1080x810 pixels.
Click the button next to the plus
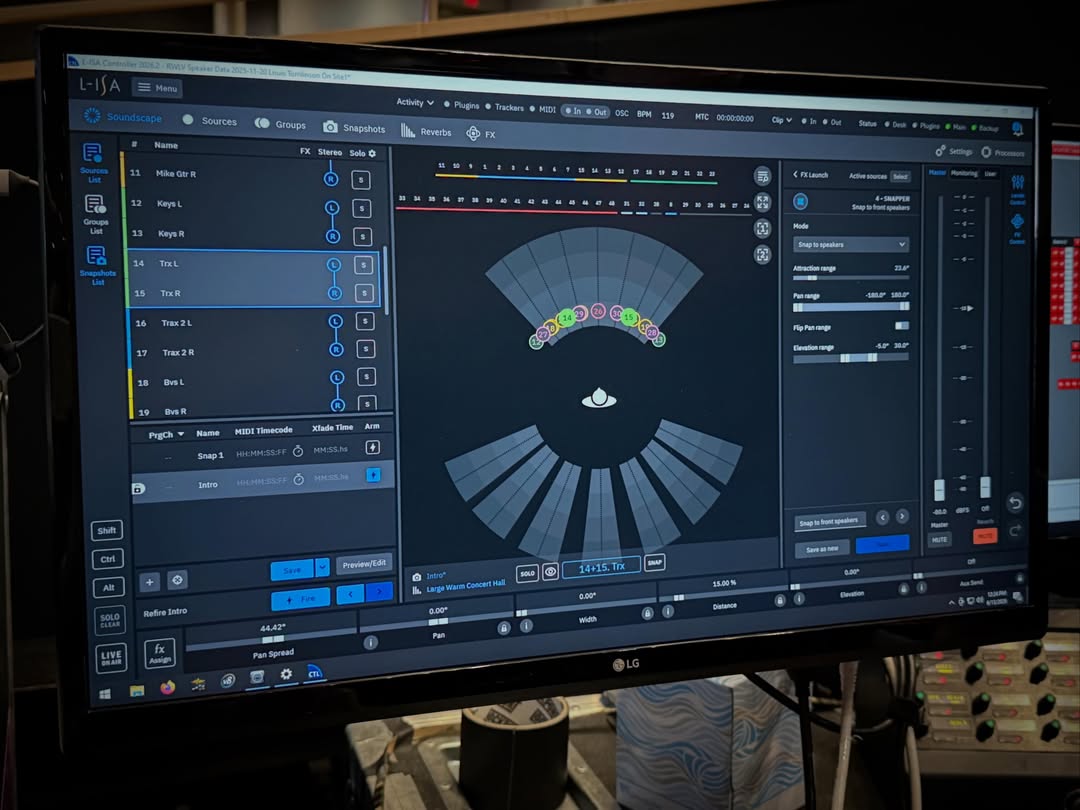coord(177,581)
